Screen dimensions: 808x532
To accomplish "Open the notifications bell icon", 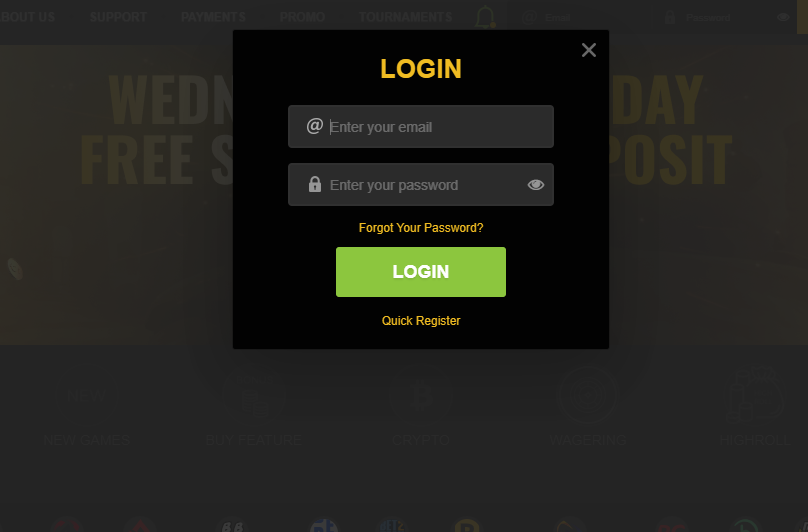I will (x=485, y=17).
